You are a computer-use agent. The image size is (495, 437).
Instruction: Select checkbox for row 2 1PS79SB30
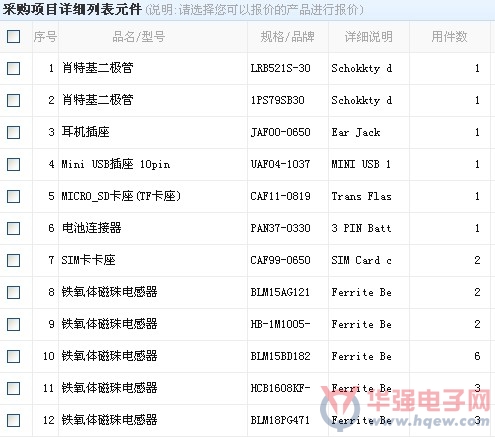13,100
